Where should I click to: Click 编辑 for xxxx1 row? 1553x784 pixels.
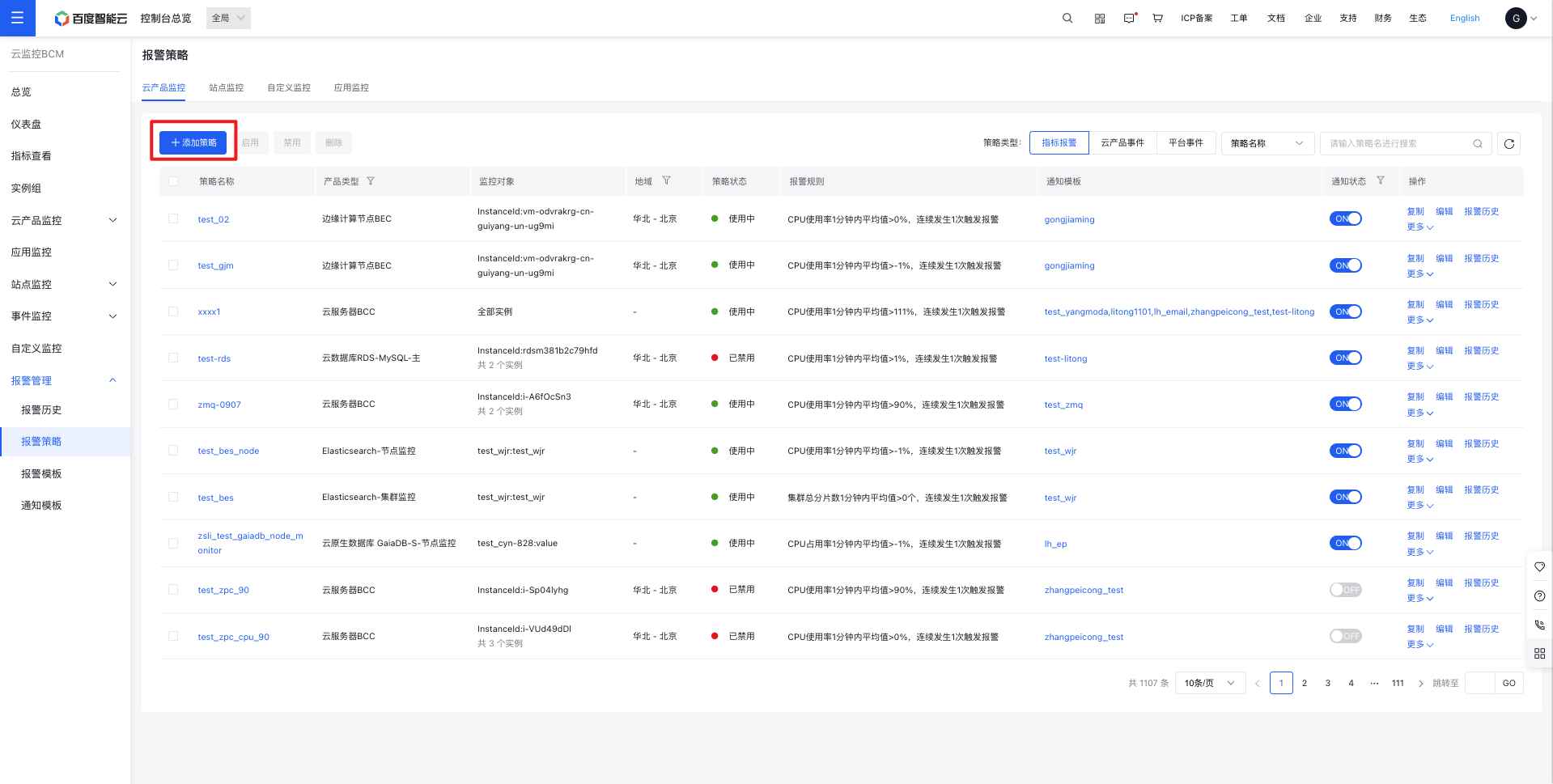(1445, 304)
